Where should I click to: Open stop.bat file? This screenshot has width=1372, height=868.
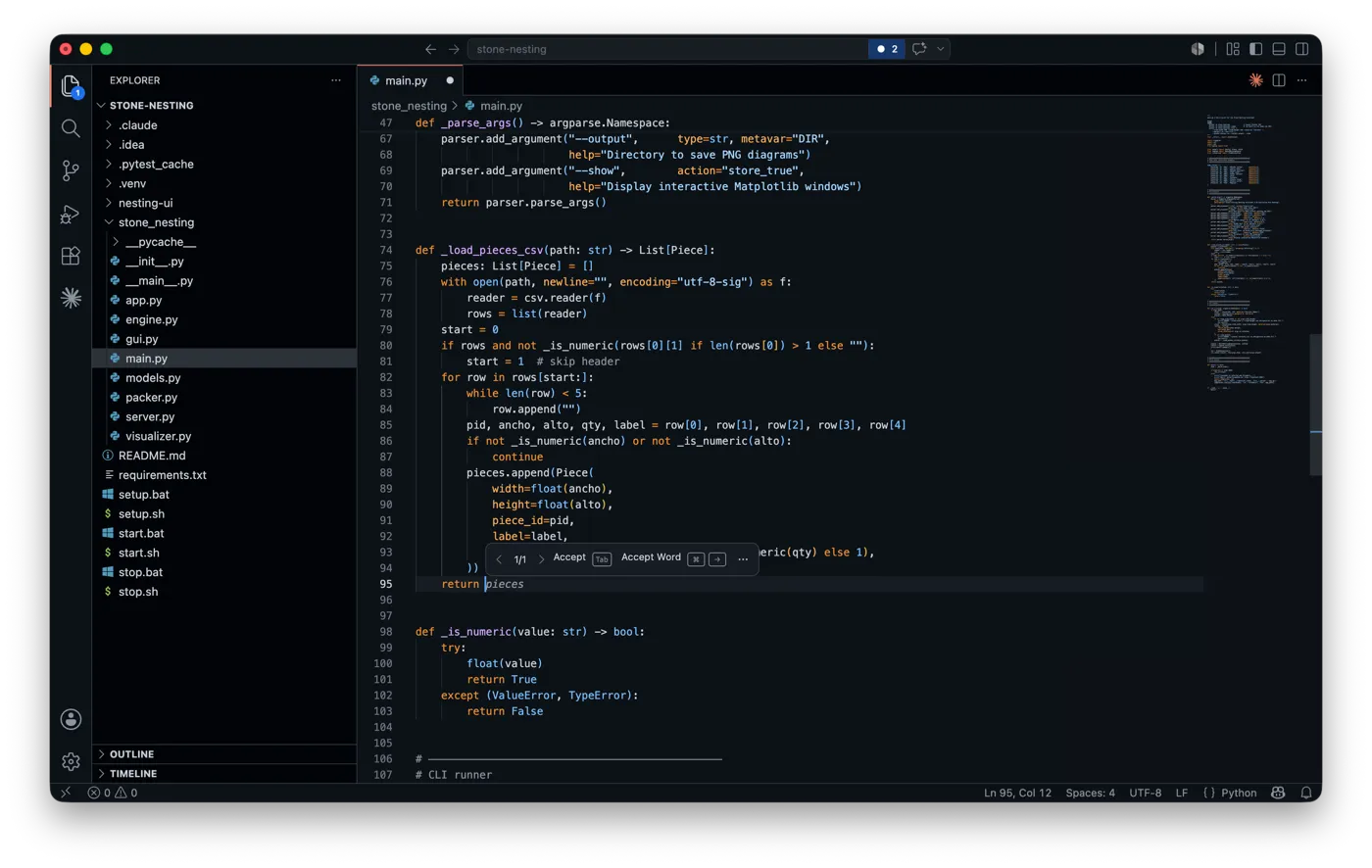point(140,572)
